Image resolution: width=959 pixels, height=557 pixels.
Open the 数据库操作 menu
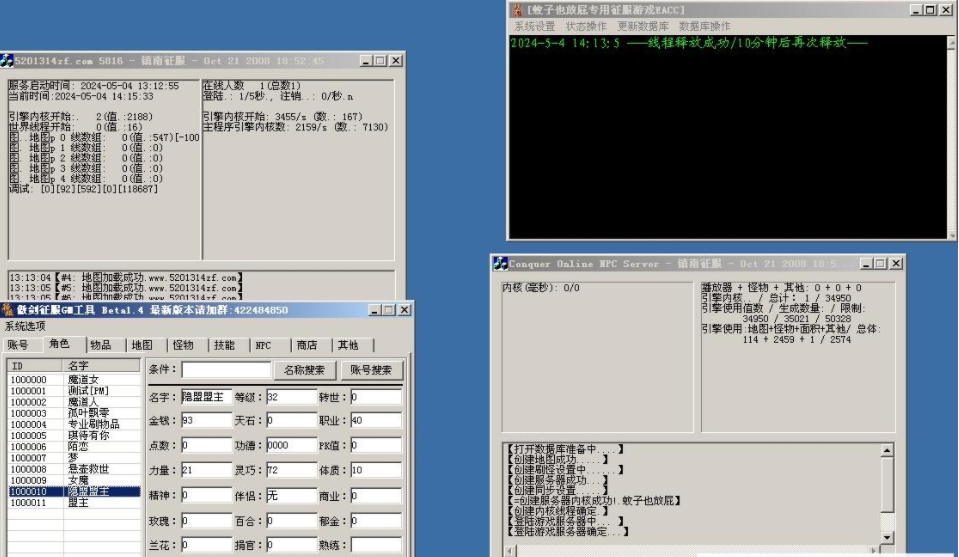click(x=704, y=26)
